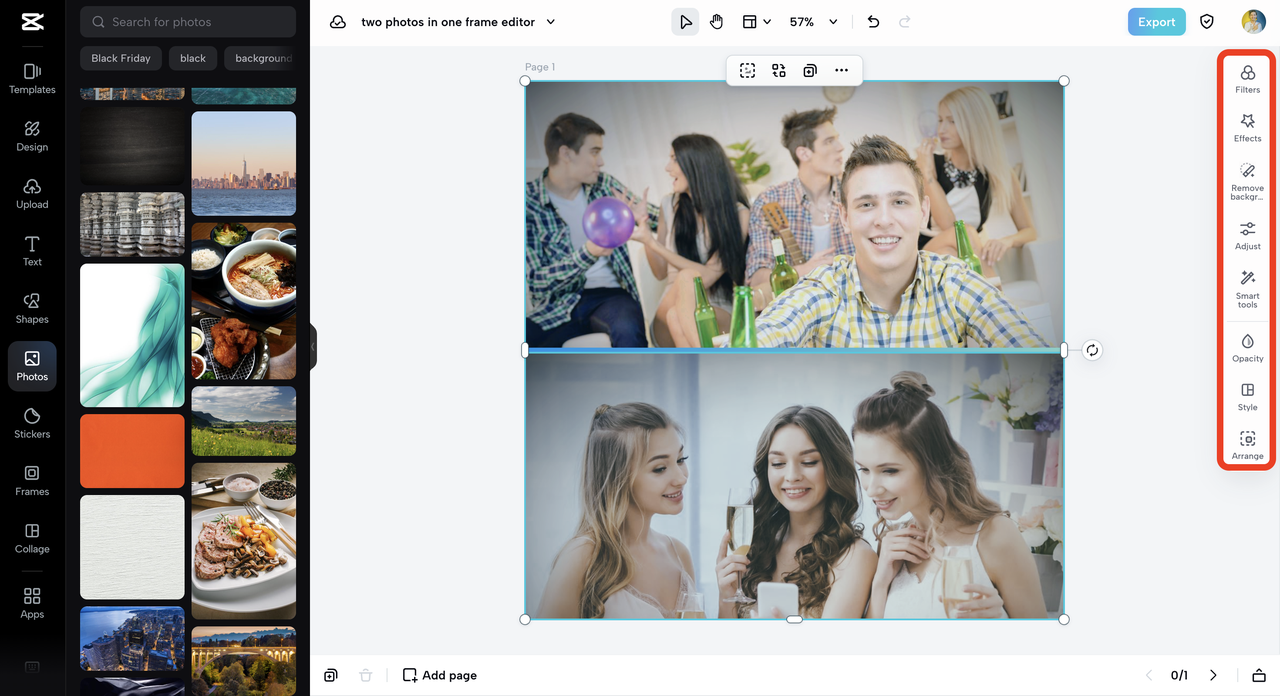Open the layout resize dropdown
The width and height of the screenshot is (1280, 696).
pos(756,22)
